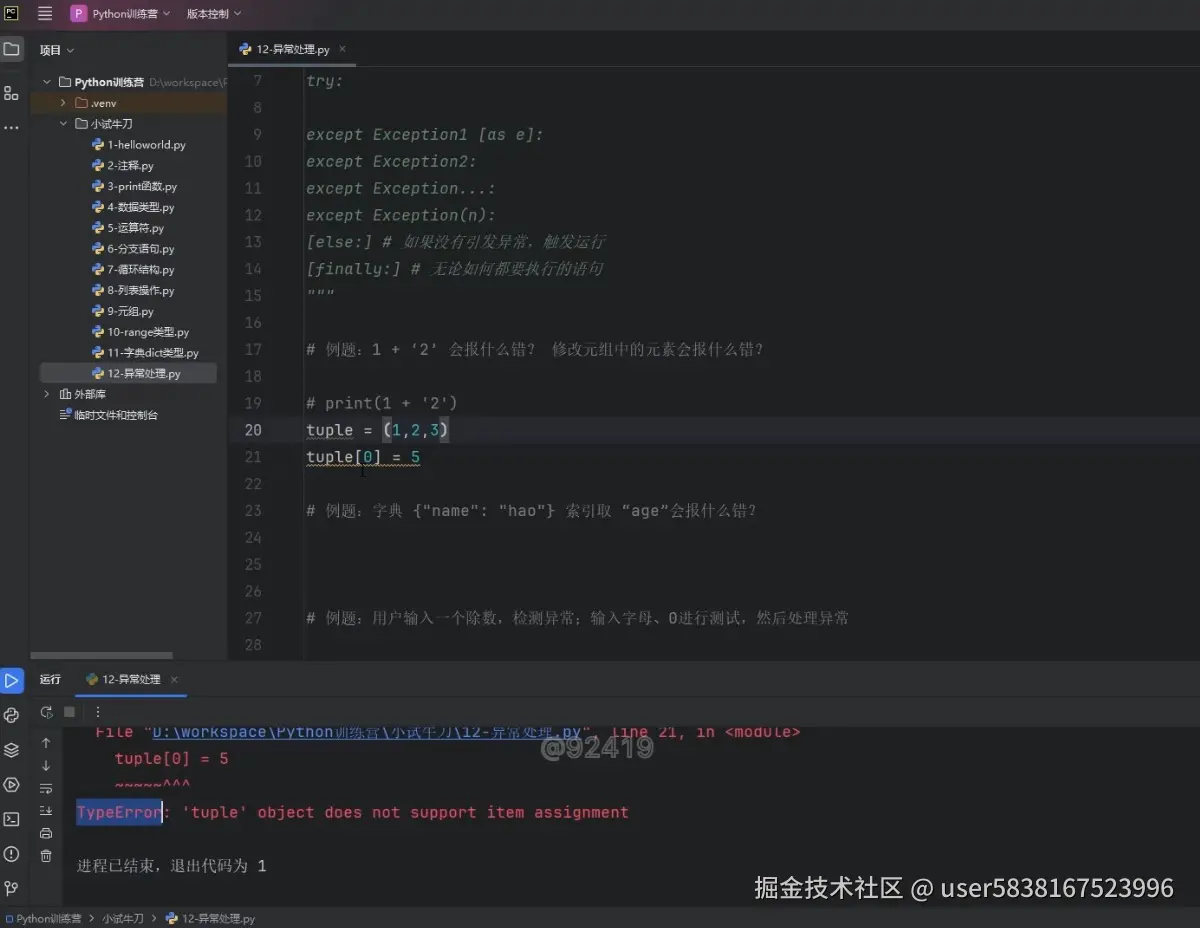1200x928 pixels.
Task: Clear the run console using trash icon
Action: (45, 855)
